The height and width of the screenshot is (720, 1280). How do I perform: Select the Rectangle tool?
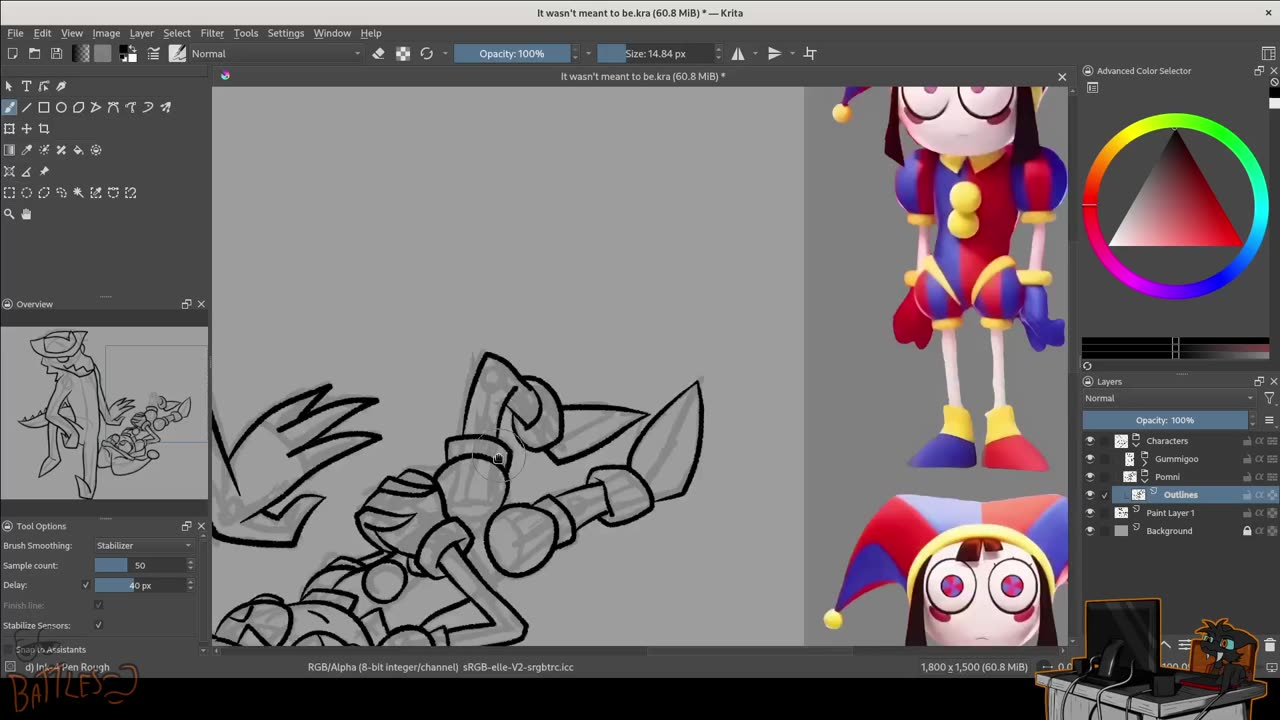[44, 107]
